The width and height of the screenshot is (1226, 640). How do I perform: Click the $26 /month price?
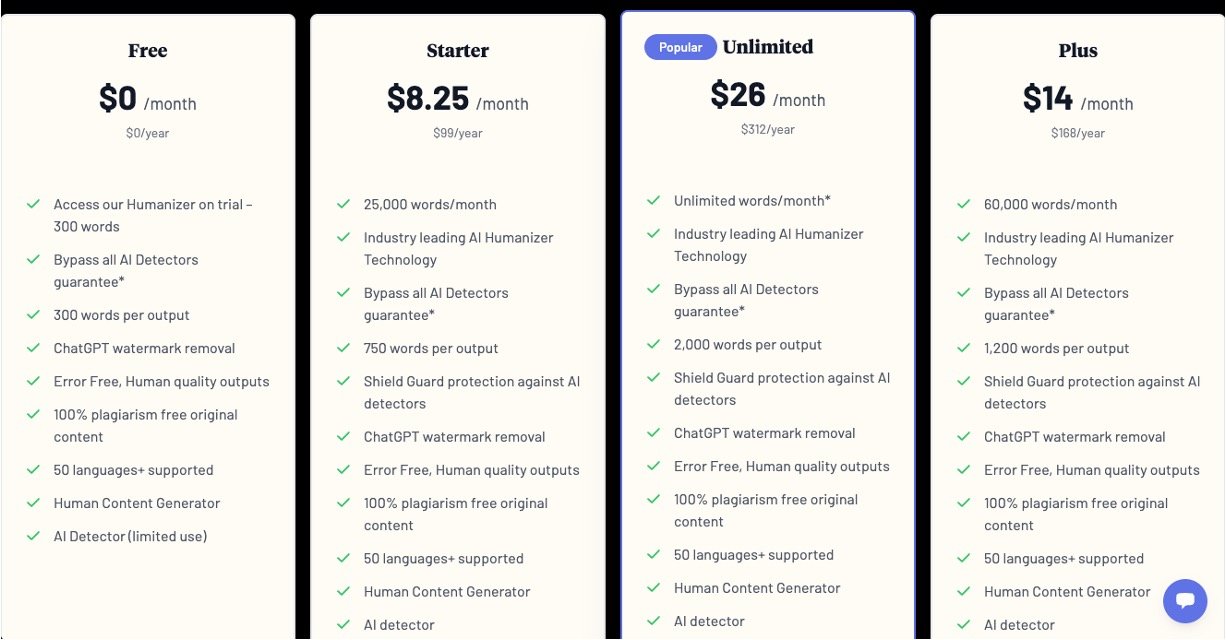pos(767,95)
